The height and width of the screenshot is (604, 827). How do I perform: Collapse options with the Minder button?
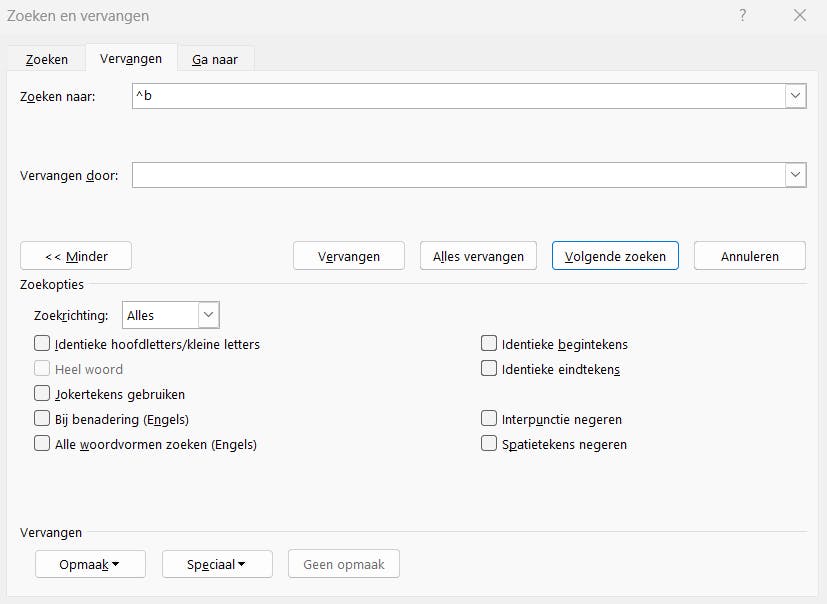tap(76, 256)
